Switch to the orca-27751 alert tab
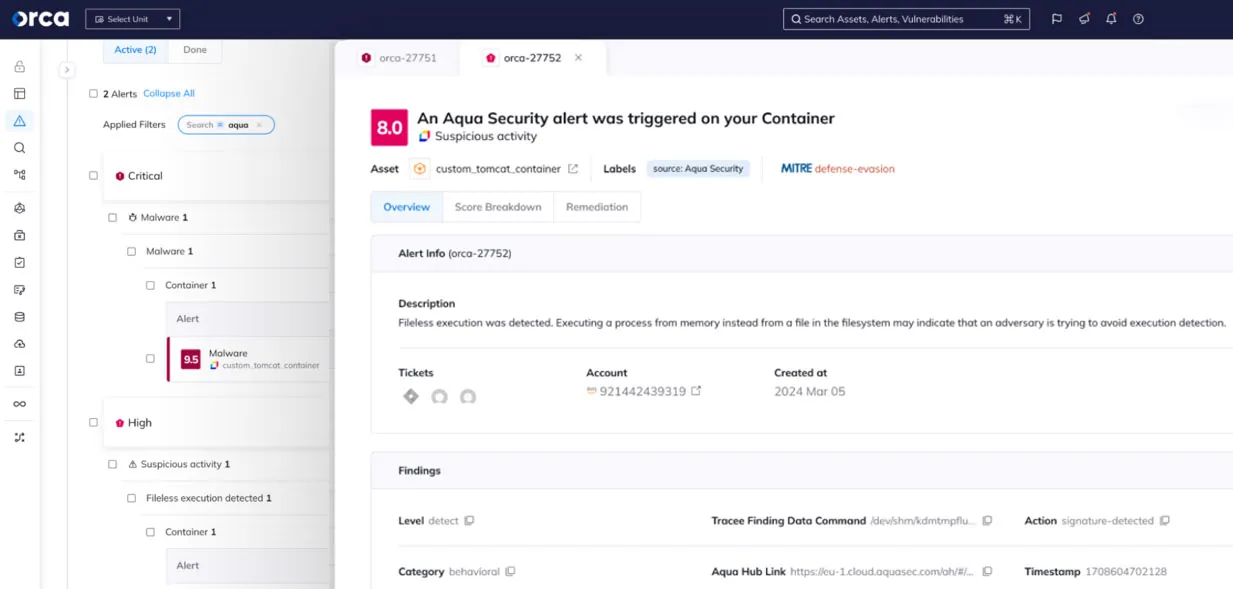The image size is (1233, 589). pos(398,58)
